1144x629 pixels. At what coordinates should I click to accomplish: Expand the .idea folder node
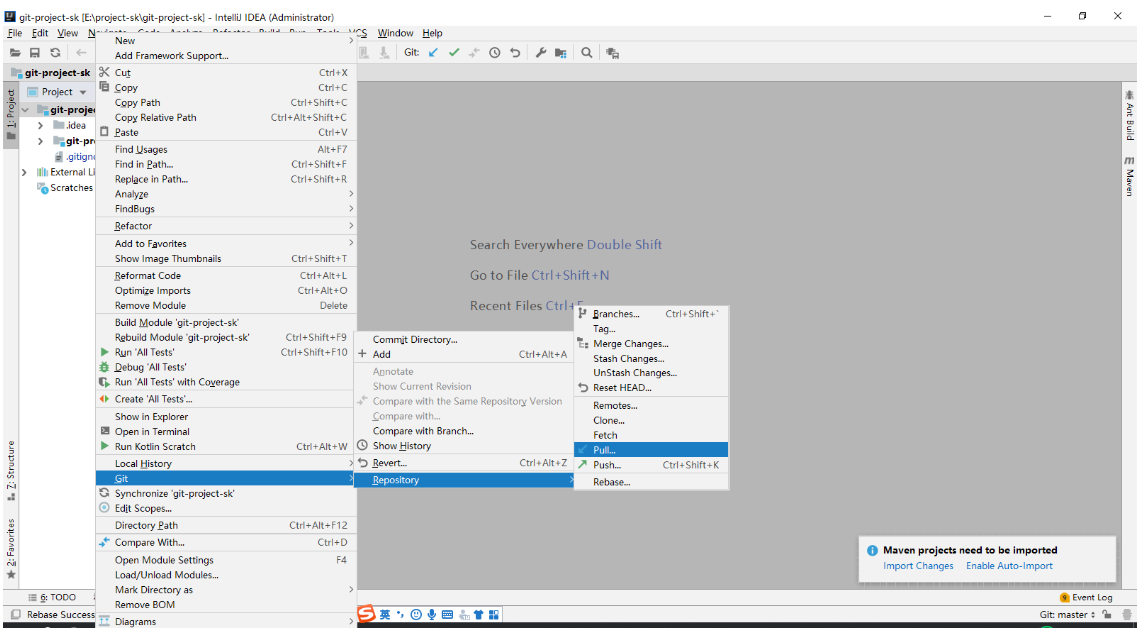click(40, 126)
